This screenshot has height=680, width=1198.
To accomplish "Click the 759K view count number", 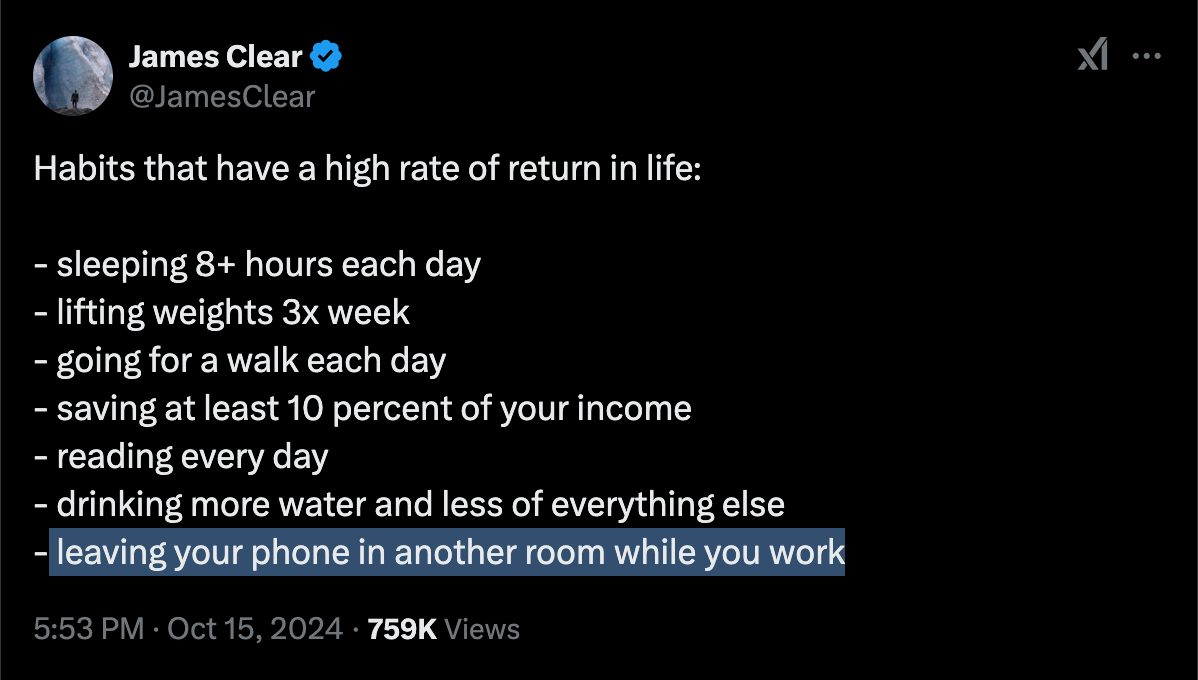I will pos(402,629).
